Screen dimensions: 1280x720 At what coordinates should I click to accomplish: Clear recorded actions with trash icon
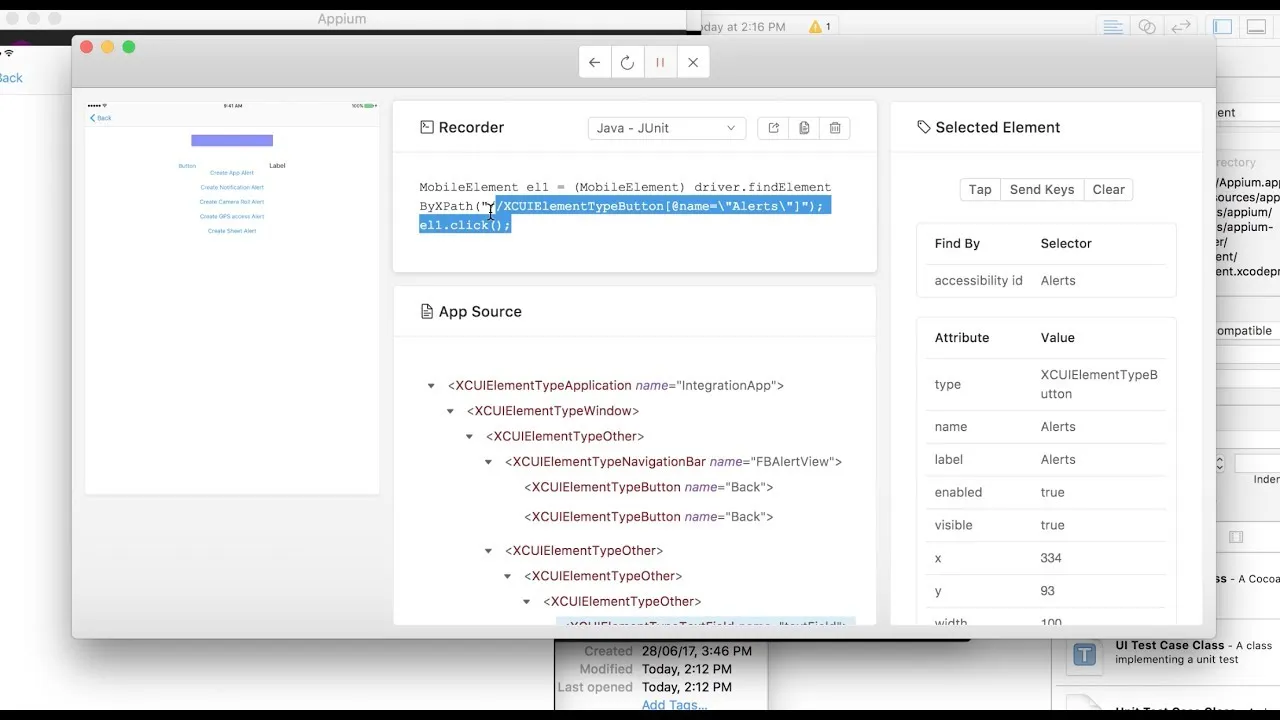click(x=835, y=128)
